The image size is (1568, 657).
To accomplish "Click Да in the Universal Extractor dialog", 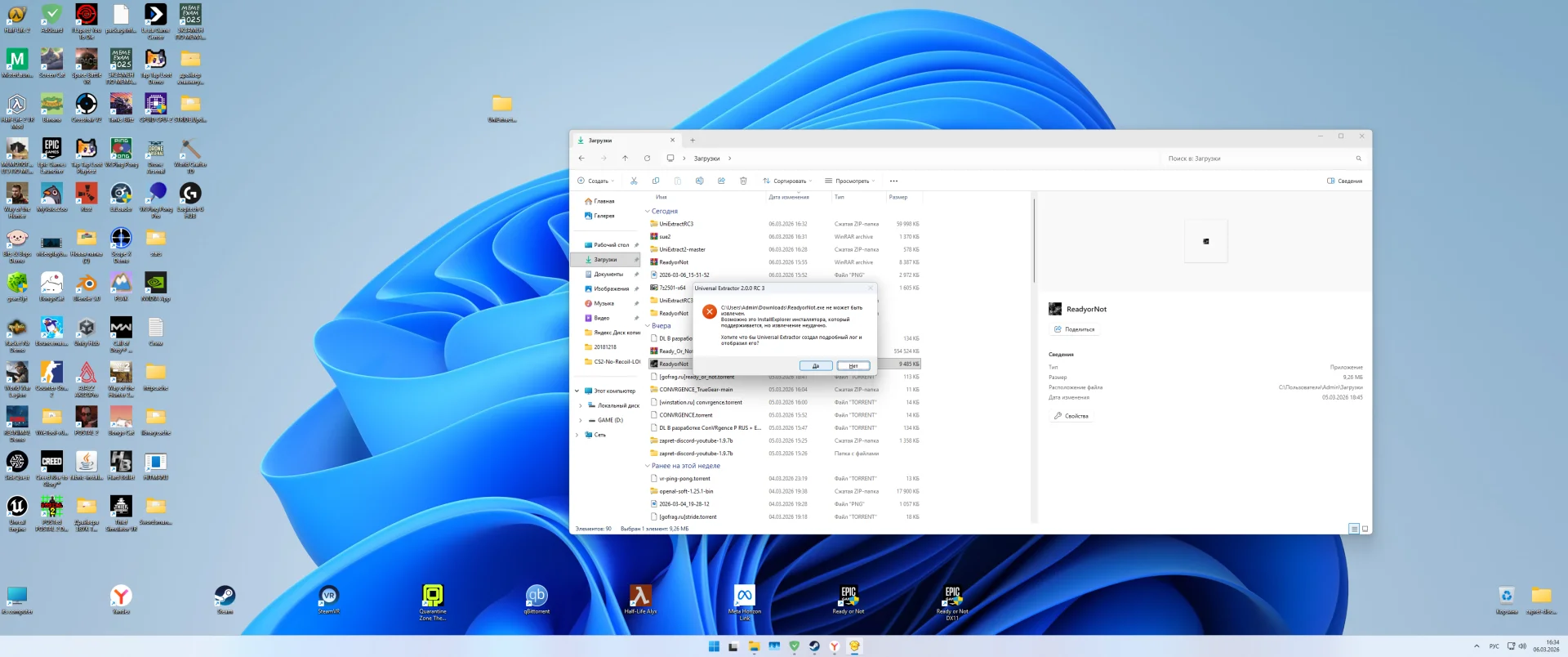I will click(815, 366).
